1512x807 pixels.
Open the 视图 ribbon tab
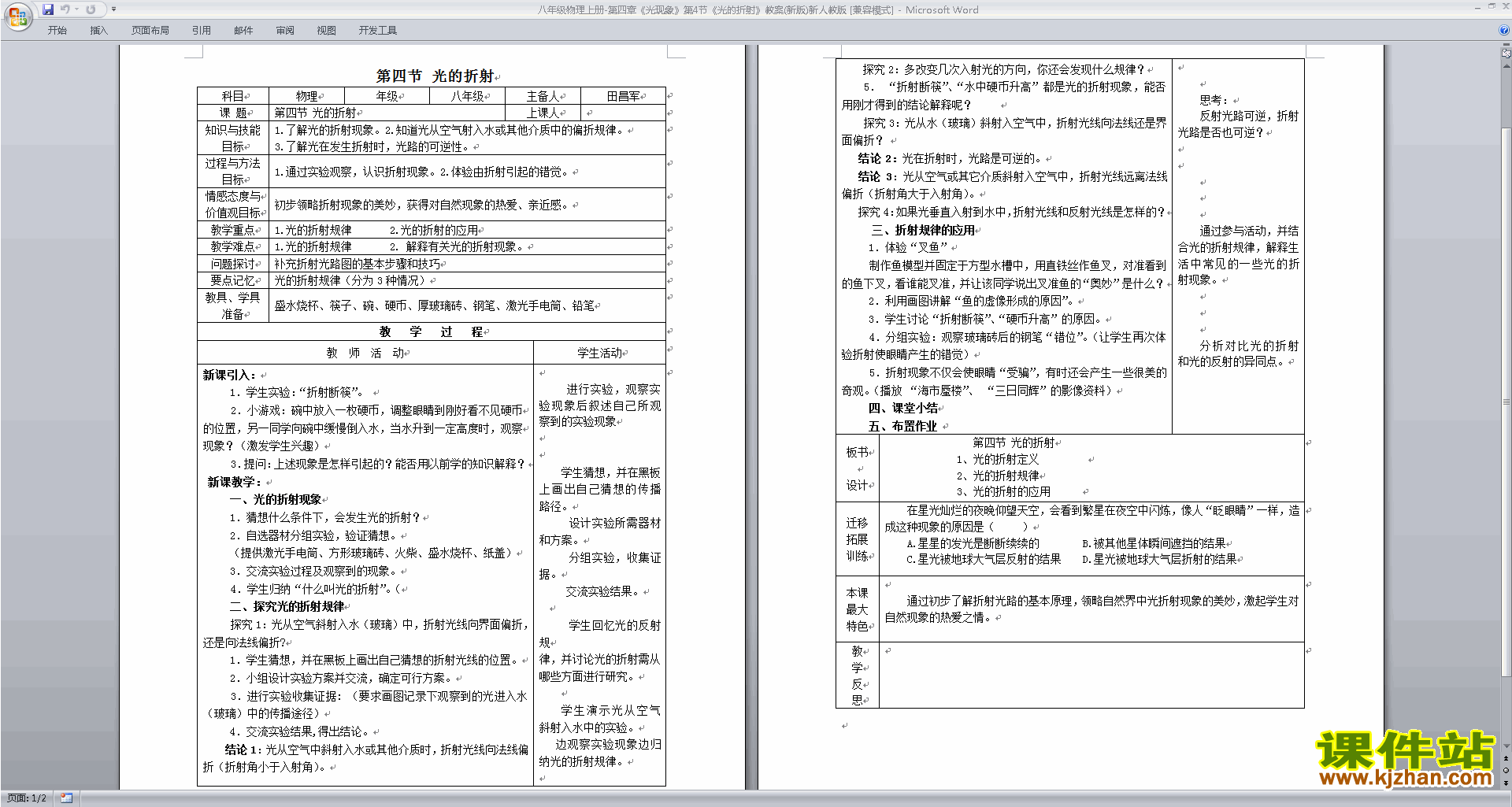(x=326, y=31)
